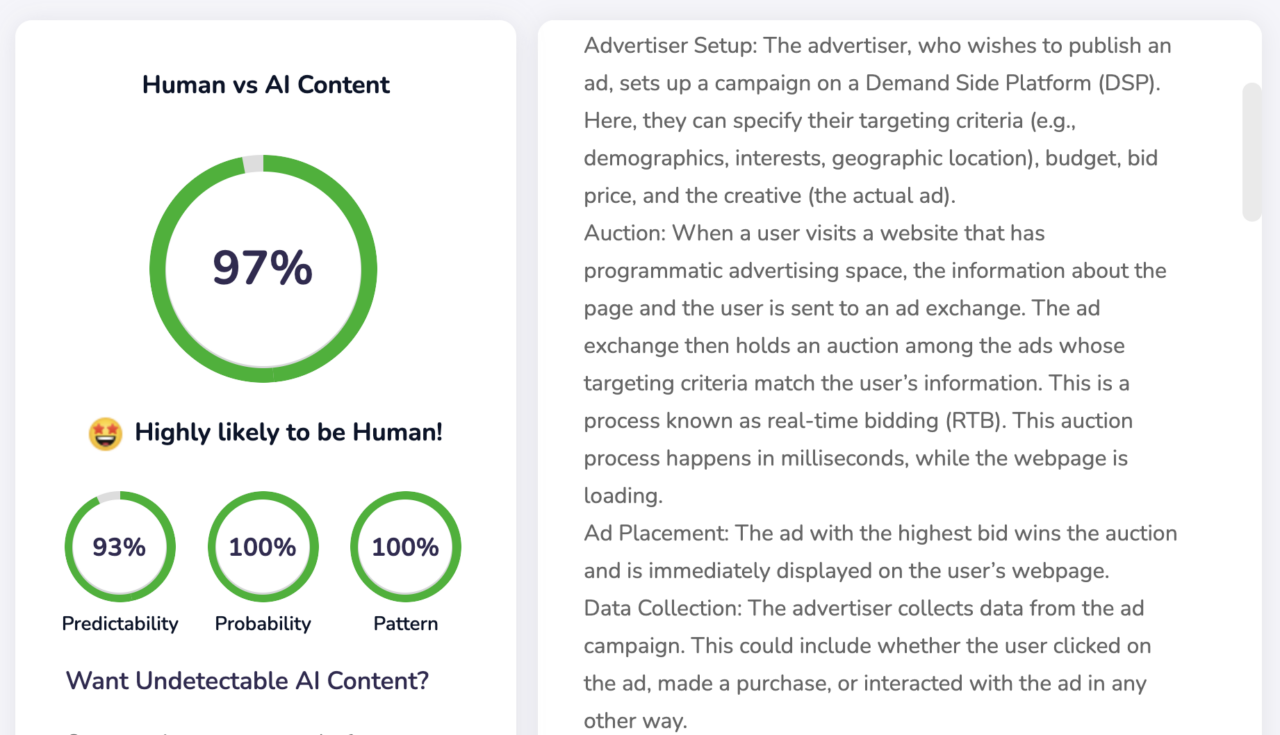
Task: Click the star-struck emoji icon
Action: tap(105, 434)
